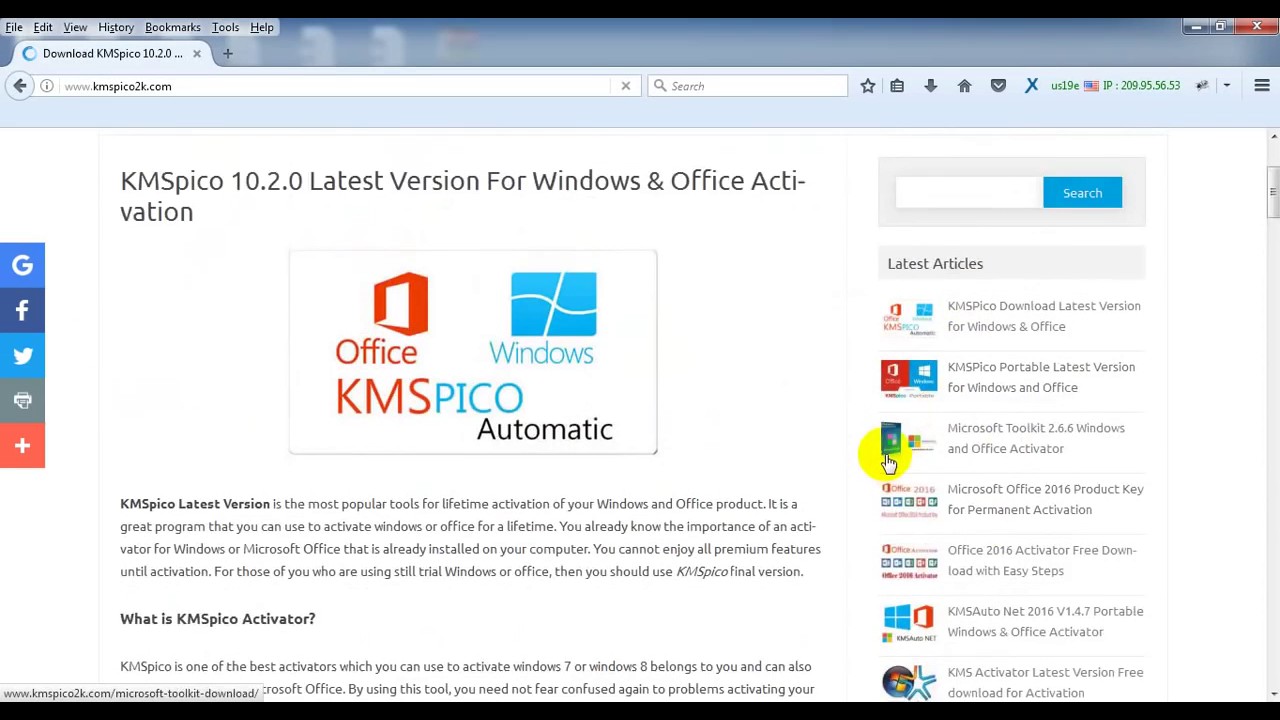Click the 'What is KMSpico Activator?' heading

tap(218, 619)
